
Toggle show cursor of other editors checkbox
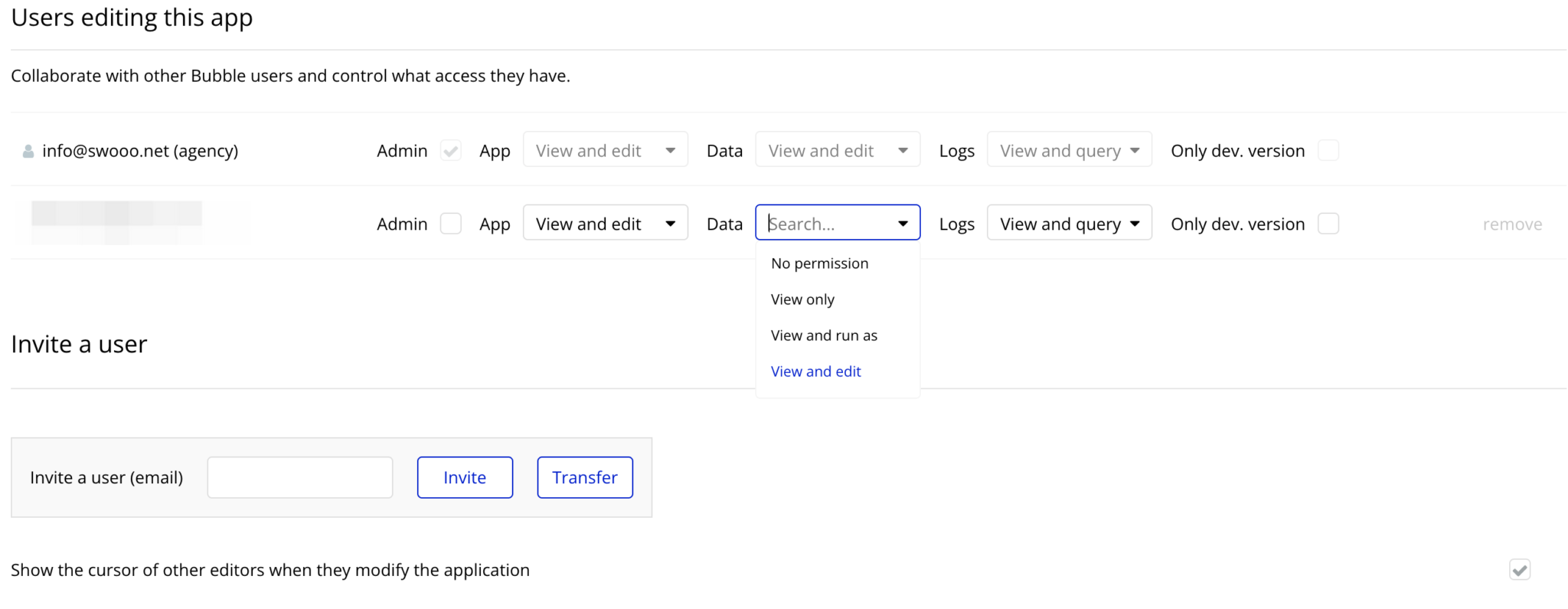click(x=1519, y=570)
